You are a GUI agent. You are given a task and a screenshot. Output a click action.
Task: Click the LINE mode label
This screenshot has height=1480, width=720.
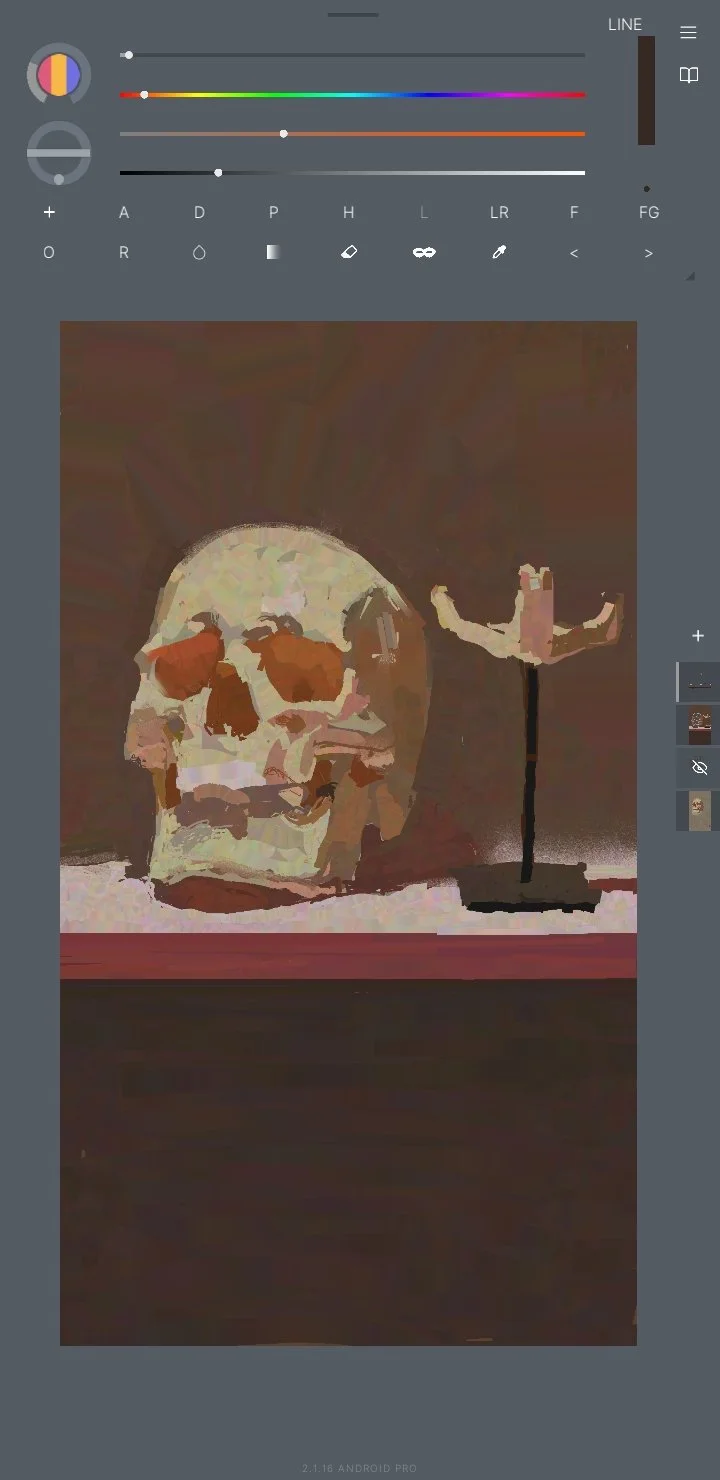[625, 24]
